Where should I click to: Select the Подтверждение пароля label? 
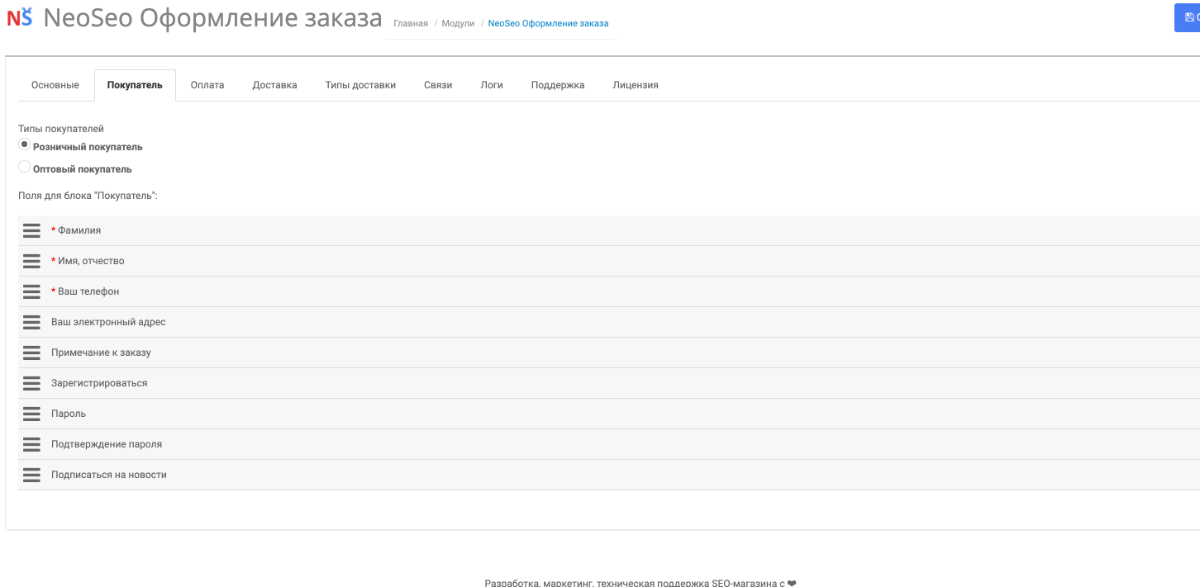[x=106, y=444]
